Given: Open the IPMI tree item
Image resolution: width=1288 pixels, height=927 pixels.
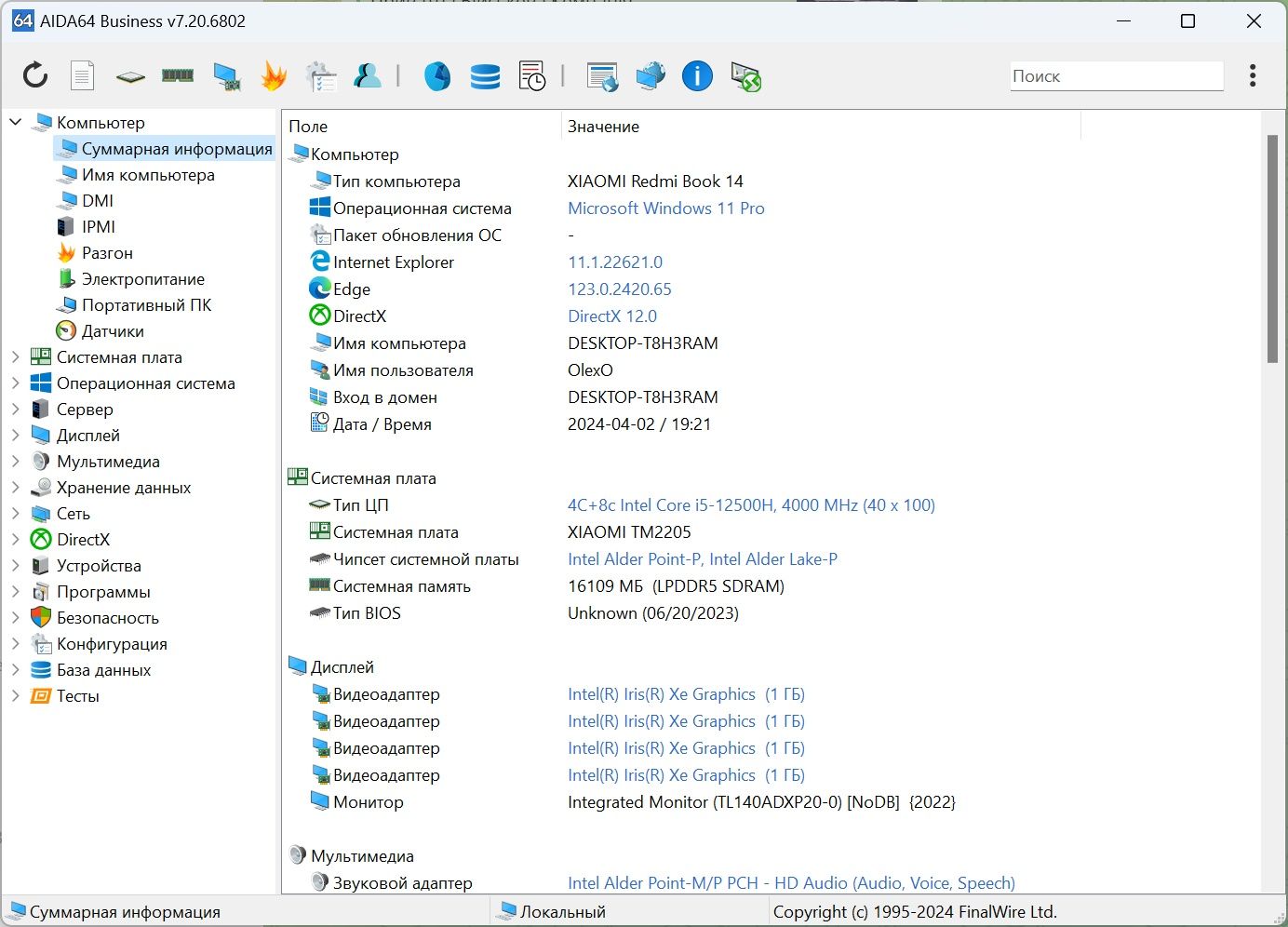Looking at the screenshot, I should click(87, 227).
